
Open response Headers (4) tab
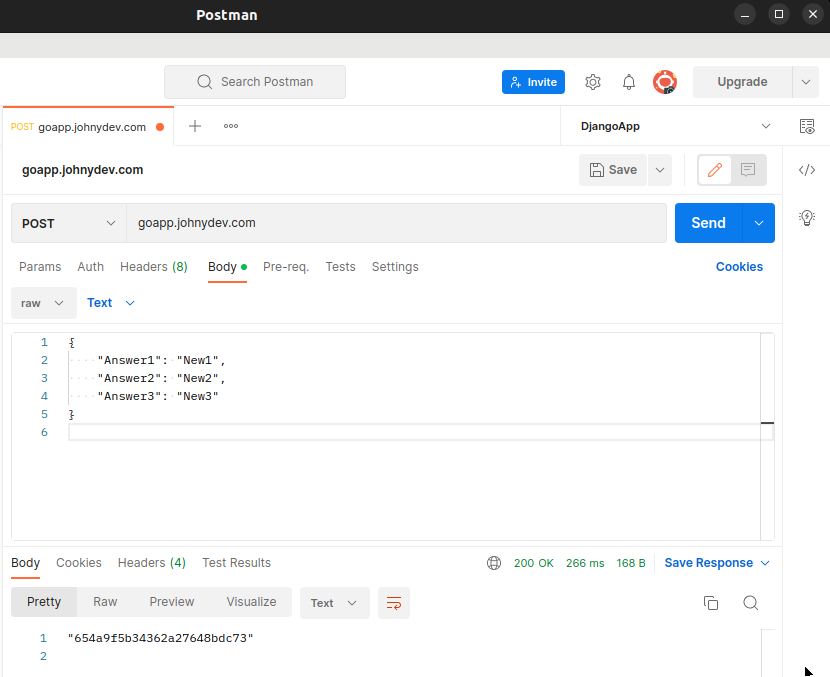pyautogui.click(x=151, y=563)
